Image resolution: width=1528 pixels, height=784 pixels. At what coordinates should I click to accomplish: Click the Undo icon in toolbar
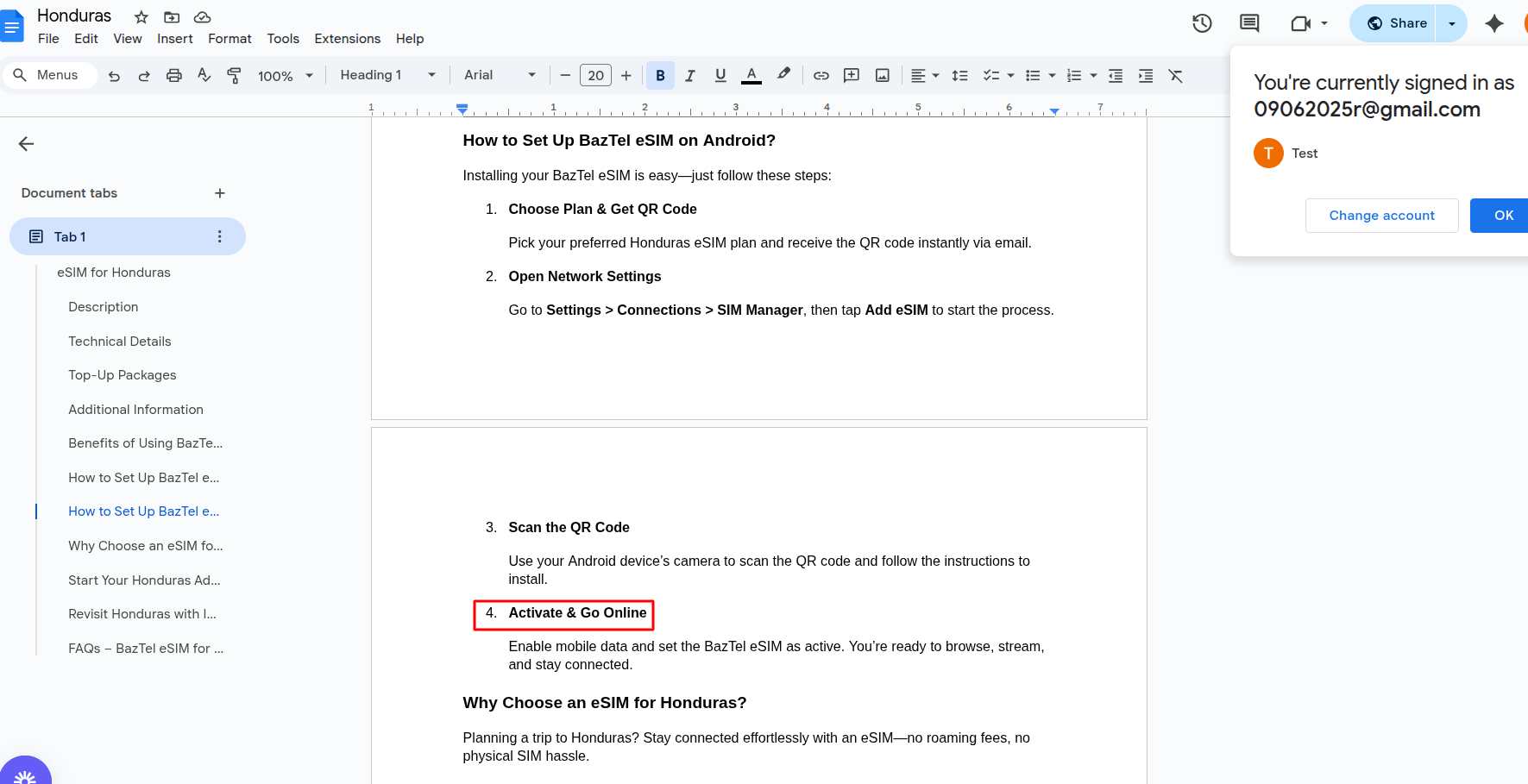coord(114,76)
